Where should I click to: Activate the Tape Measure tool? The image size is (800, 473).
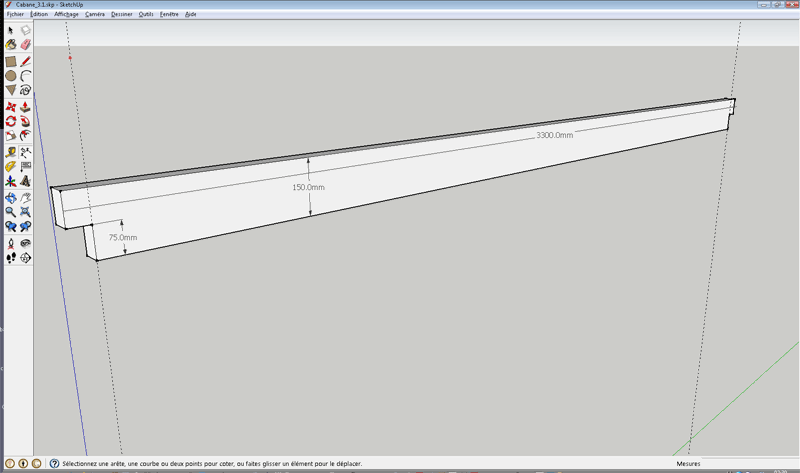tap(11, 151)
